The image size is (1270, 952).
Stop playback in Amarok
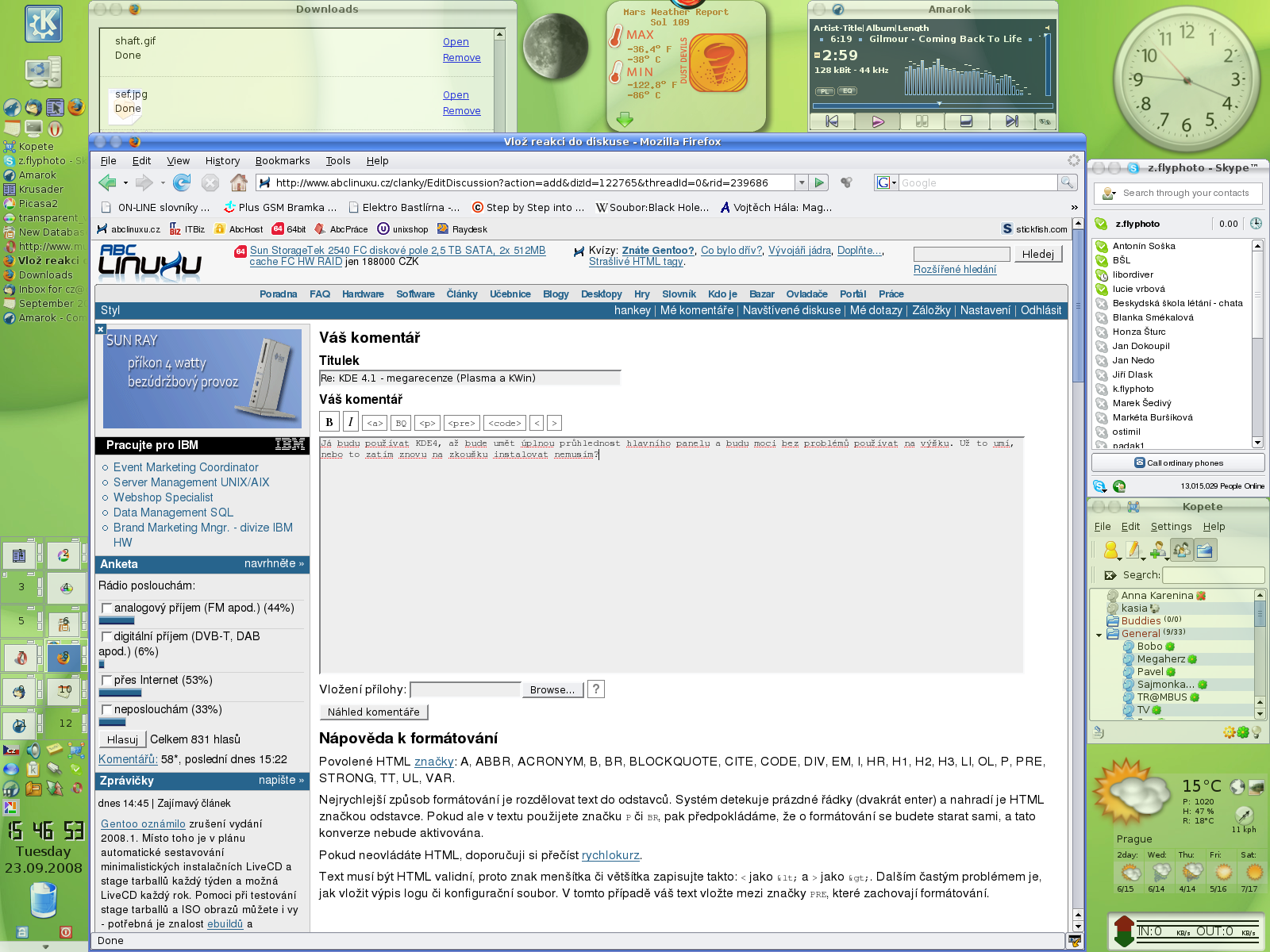click(x=966, y=121)
